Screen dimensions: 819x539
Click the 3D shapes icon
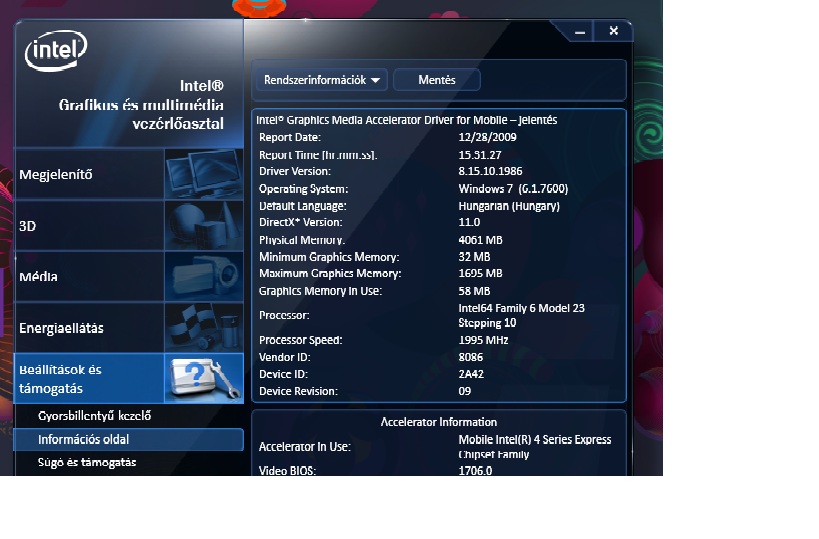(204, 226)
